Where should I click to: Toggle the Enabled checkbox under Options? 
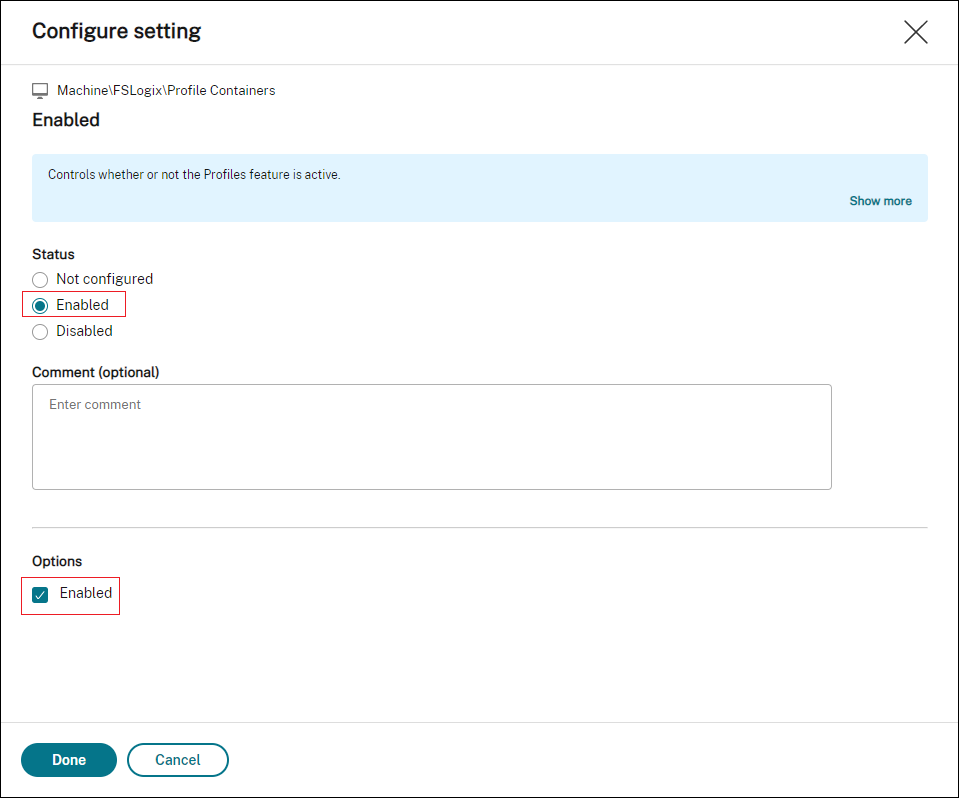pos(40,595)
